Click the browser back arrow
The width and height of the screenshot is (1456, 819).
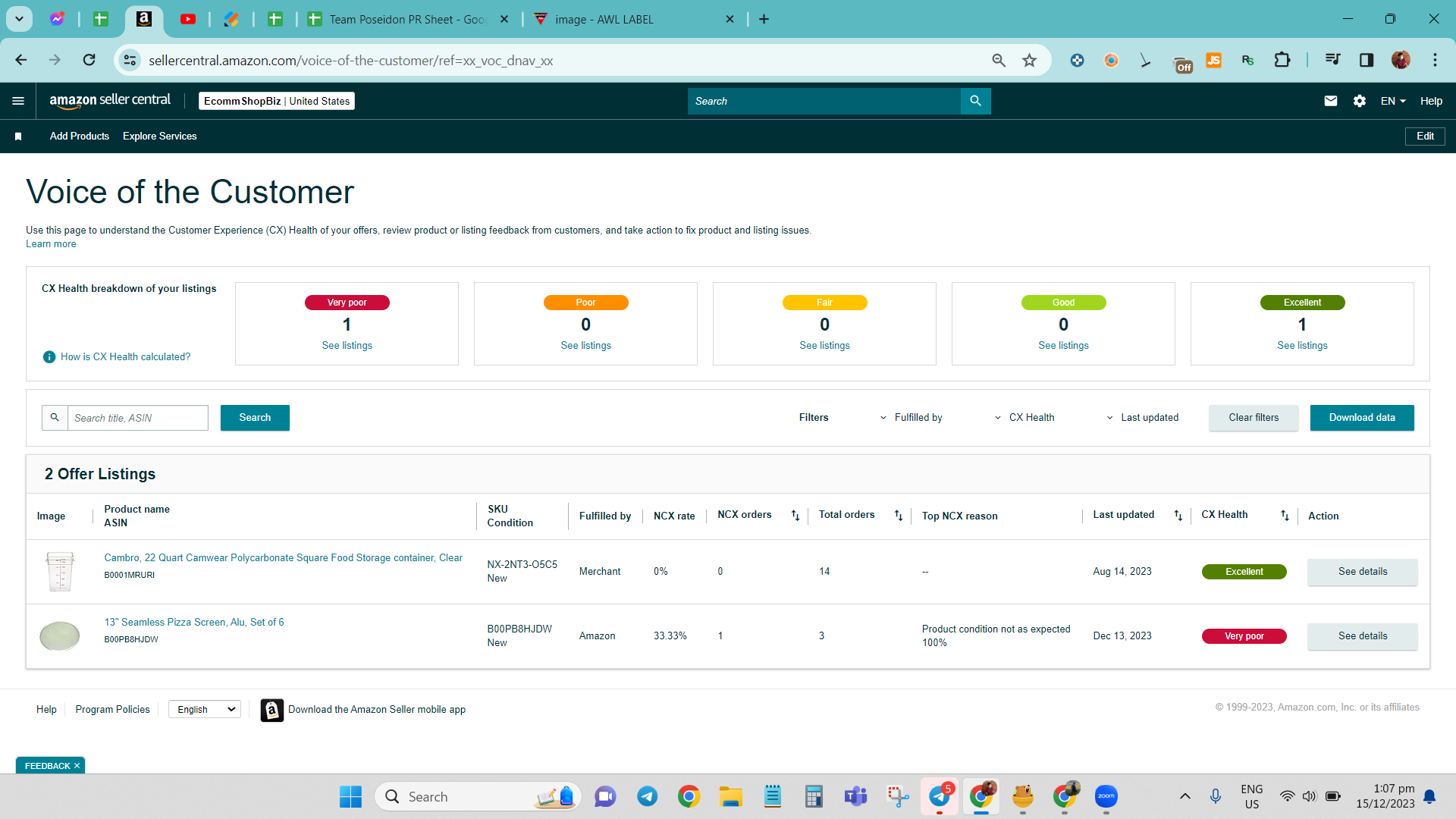pos(21,60)
